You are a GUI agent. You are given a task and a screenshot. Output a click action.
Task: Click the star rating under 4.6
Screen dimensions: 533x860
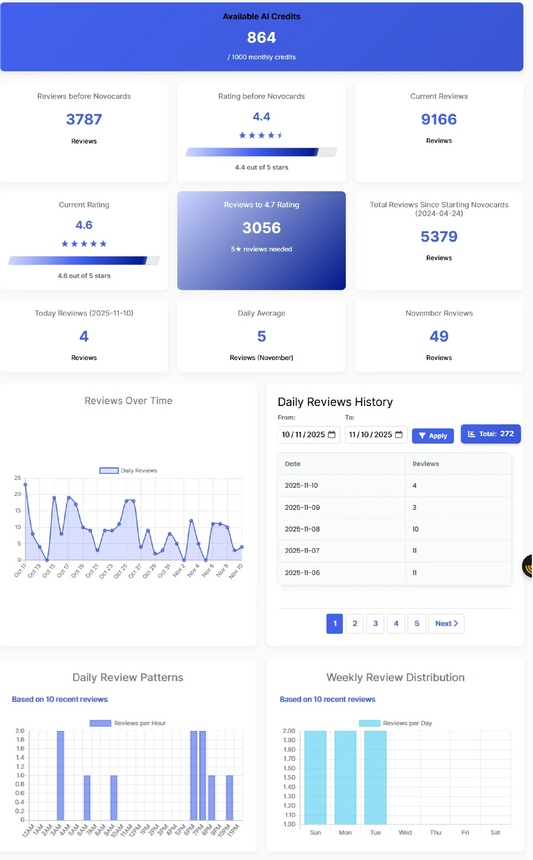84,244
